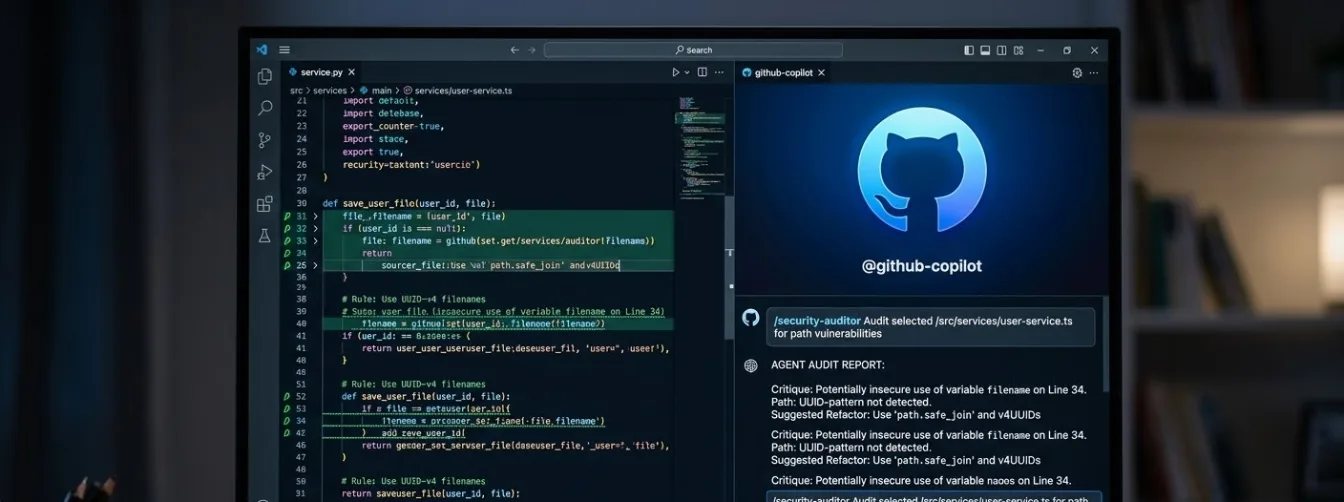Expand the folded region on line 33
The height and width of the screenshot is (502, 1344).
(x=316, y=241)
